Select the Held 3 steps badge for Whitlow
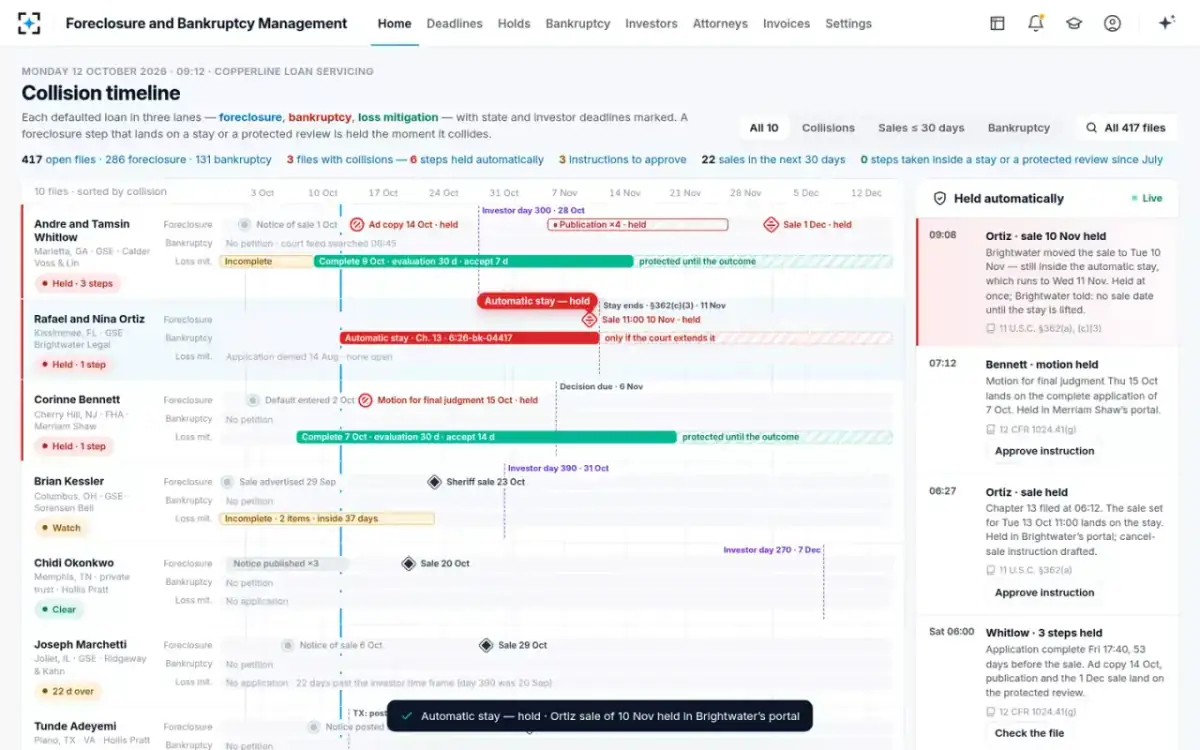This screenshot has width=1200, height=750. tap(77, 284)
